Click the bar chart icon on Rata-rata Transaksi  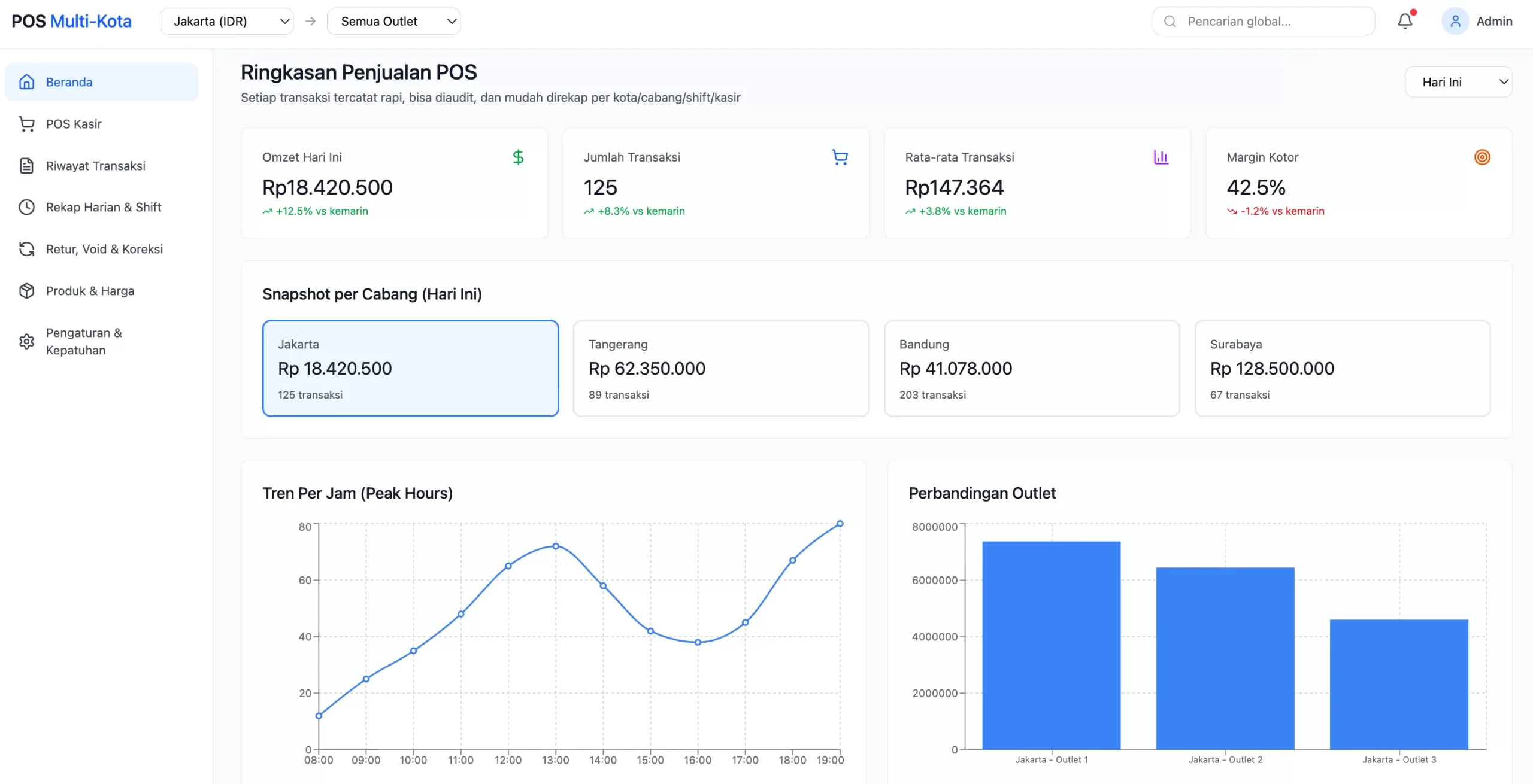(1161, 157)
